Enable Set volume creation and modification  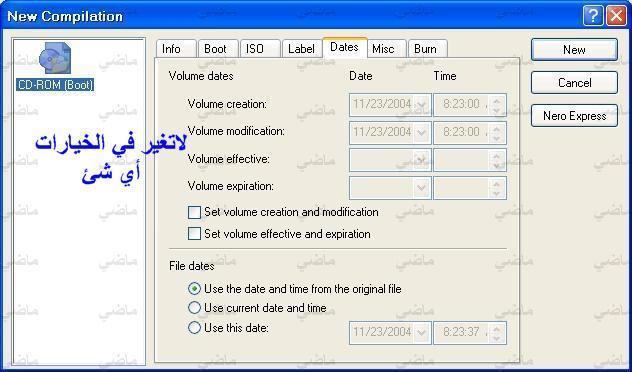(x=194, y=212)
